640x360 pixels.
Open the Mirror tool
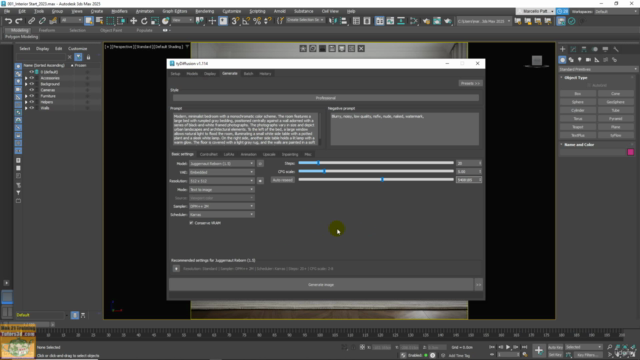pyautogui.click(x=333, y=21)
